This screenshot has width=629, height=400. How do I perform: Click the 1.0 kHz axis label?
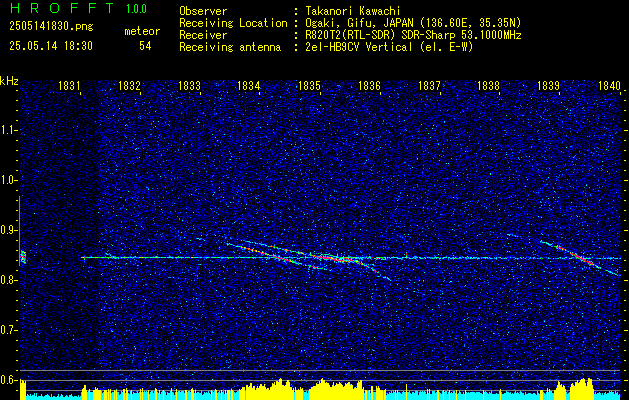tap(8, 181)
